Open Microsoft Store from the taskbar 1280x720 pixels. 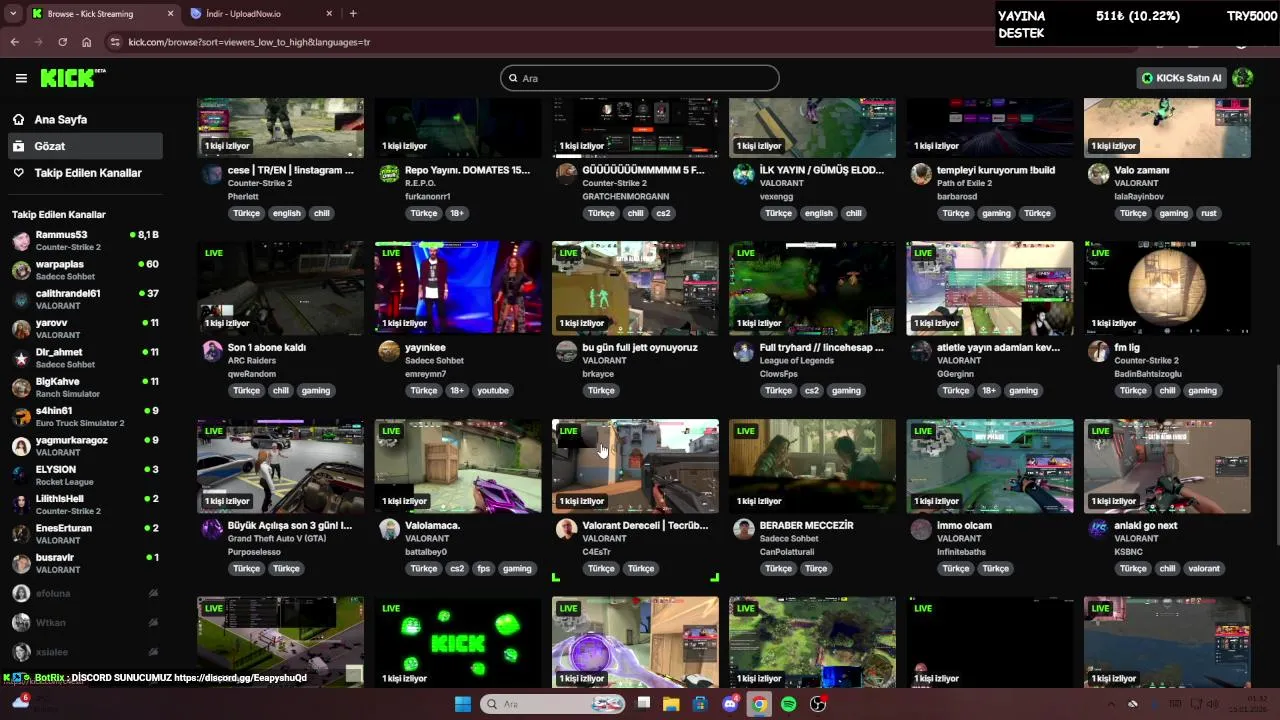(700, 704)
